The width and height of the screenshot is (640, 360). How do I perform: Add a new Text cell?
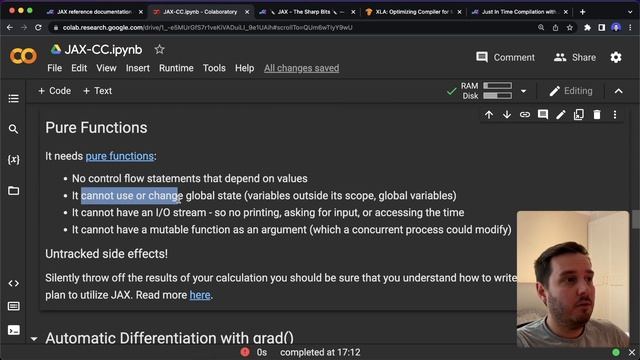(x=98, y=91)
